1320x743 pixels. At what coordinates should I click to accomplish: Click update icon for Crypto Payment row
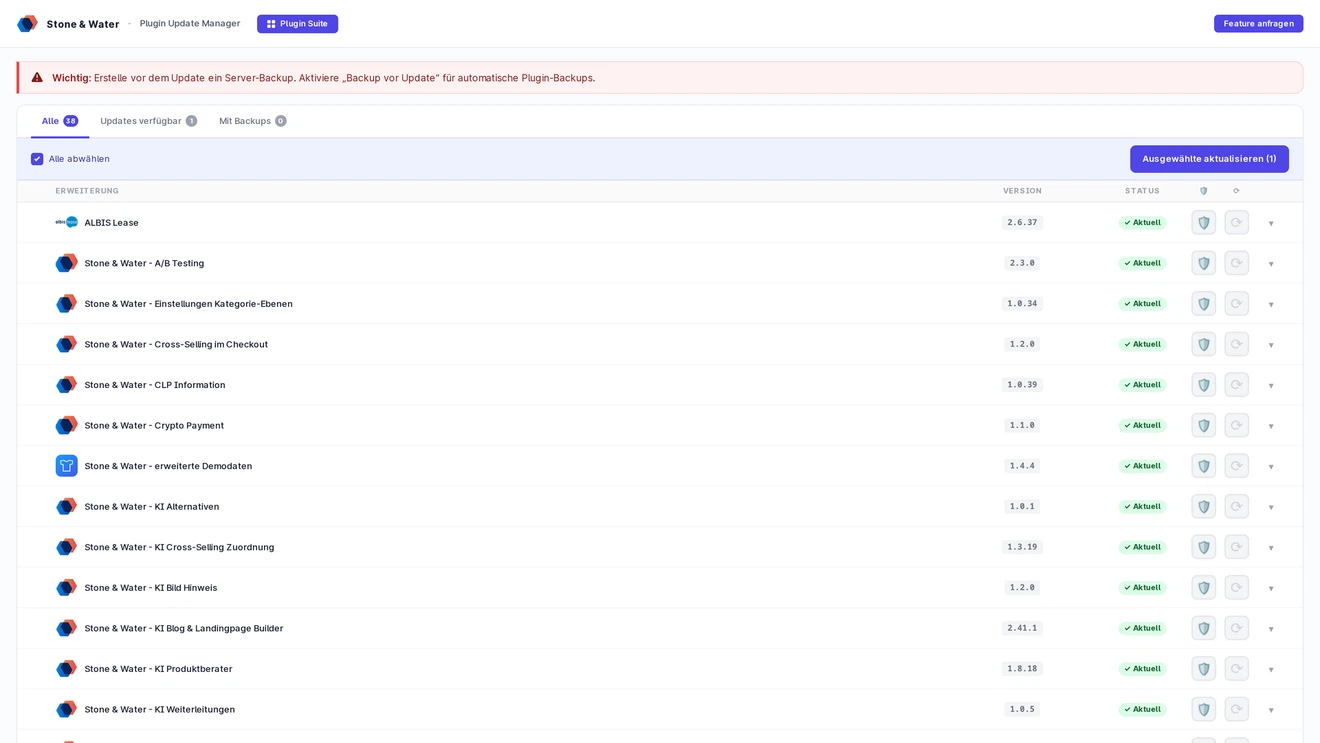(x=1237, y=425)
